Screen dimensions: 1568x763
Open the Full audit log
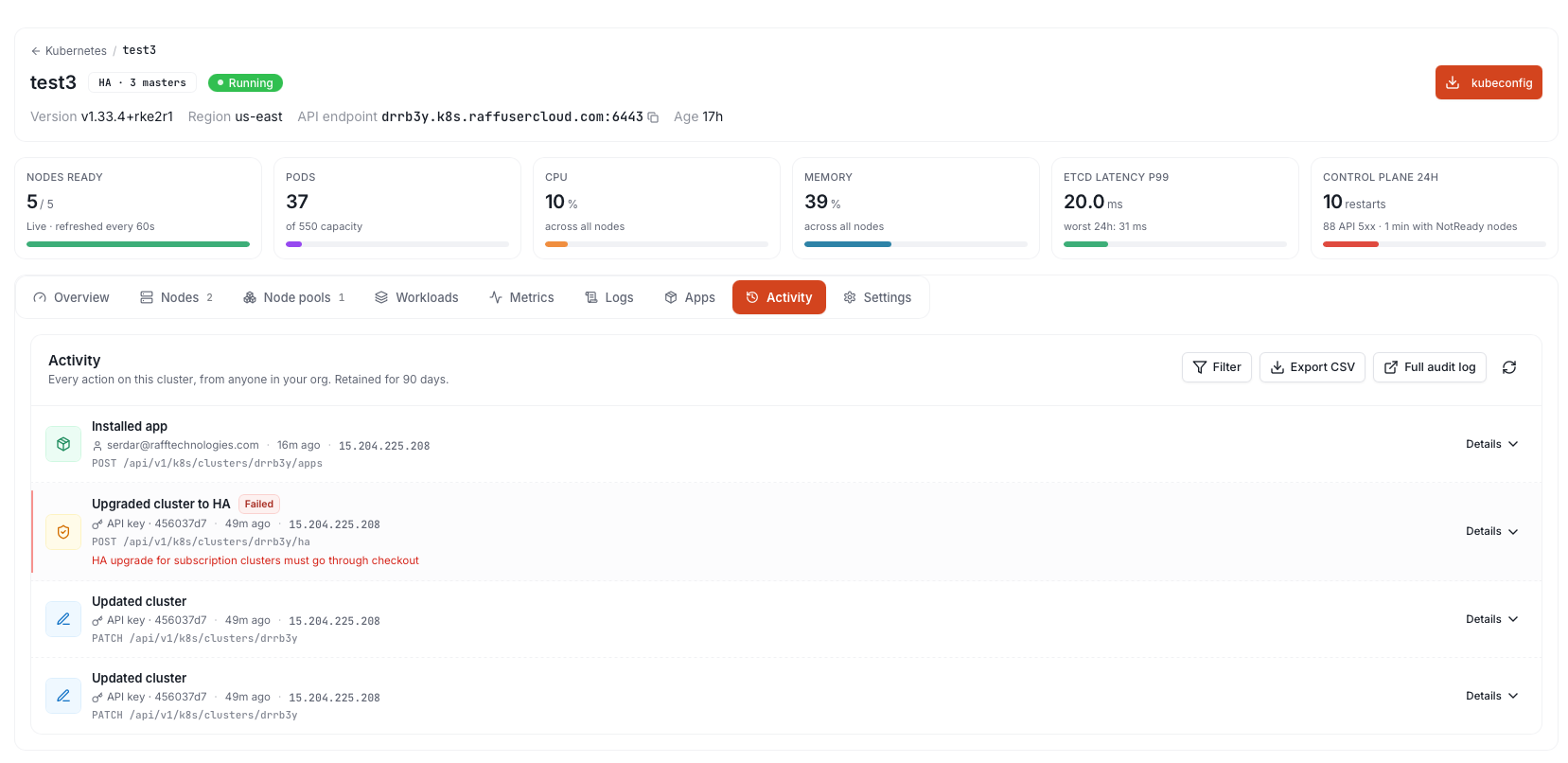tap(1430, 367)
